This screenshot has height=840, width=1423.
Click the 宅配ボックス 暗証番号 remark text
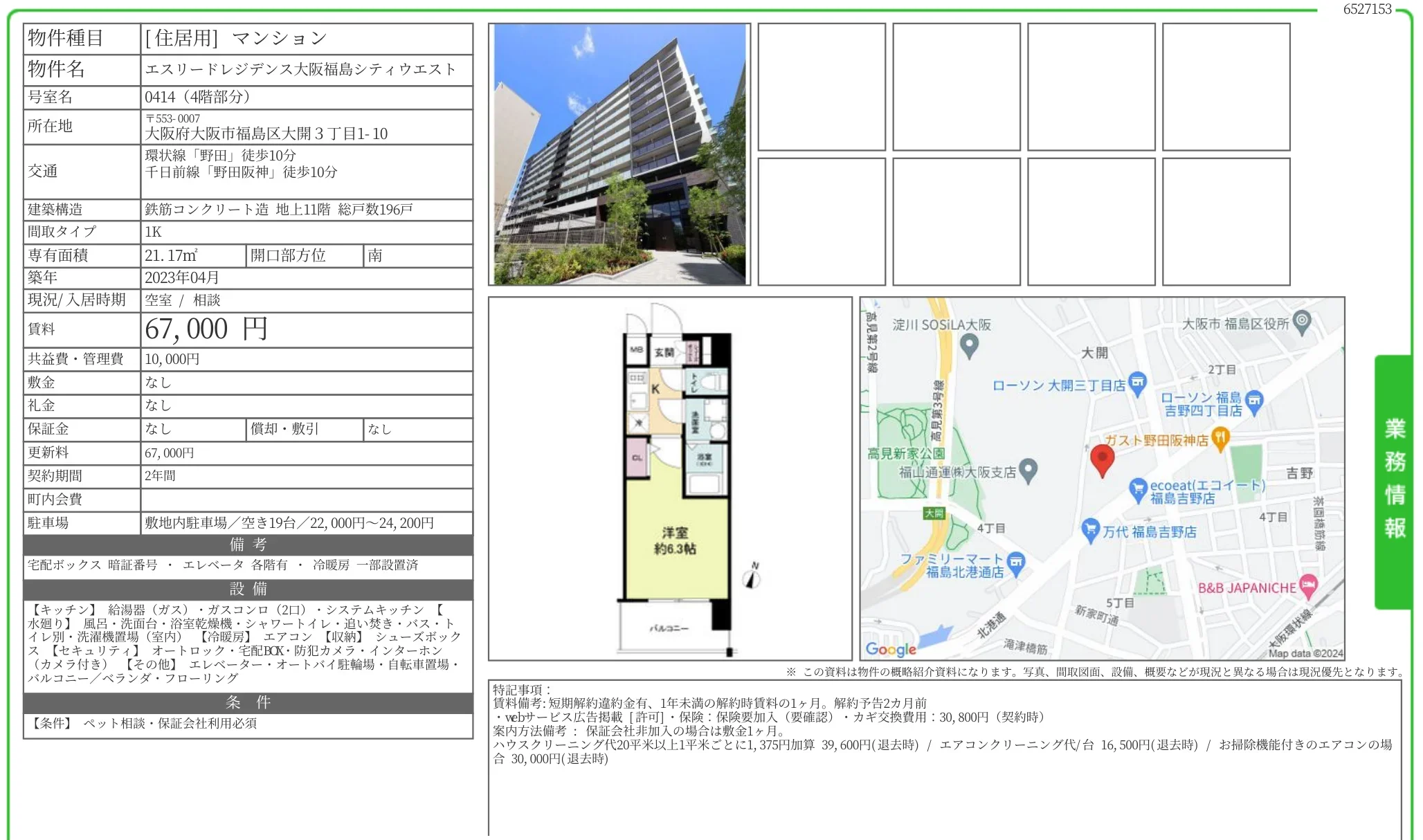point(93,565)
